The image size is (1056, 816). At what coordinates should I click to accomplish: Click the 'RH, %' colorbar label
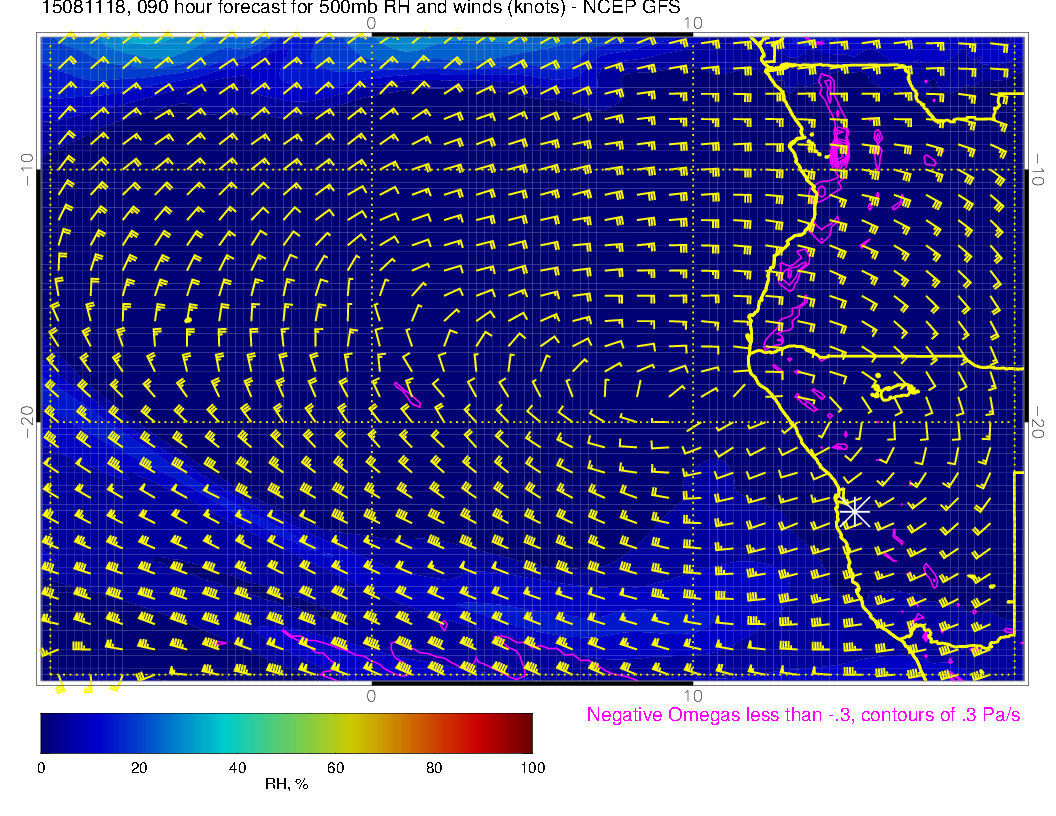pyautogui.click(x=286, y=785)
